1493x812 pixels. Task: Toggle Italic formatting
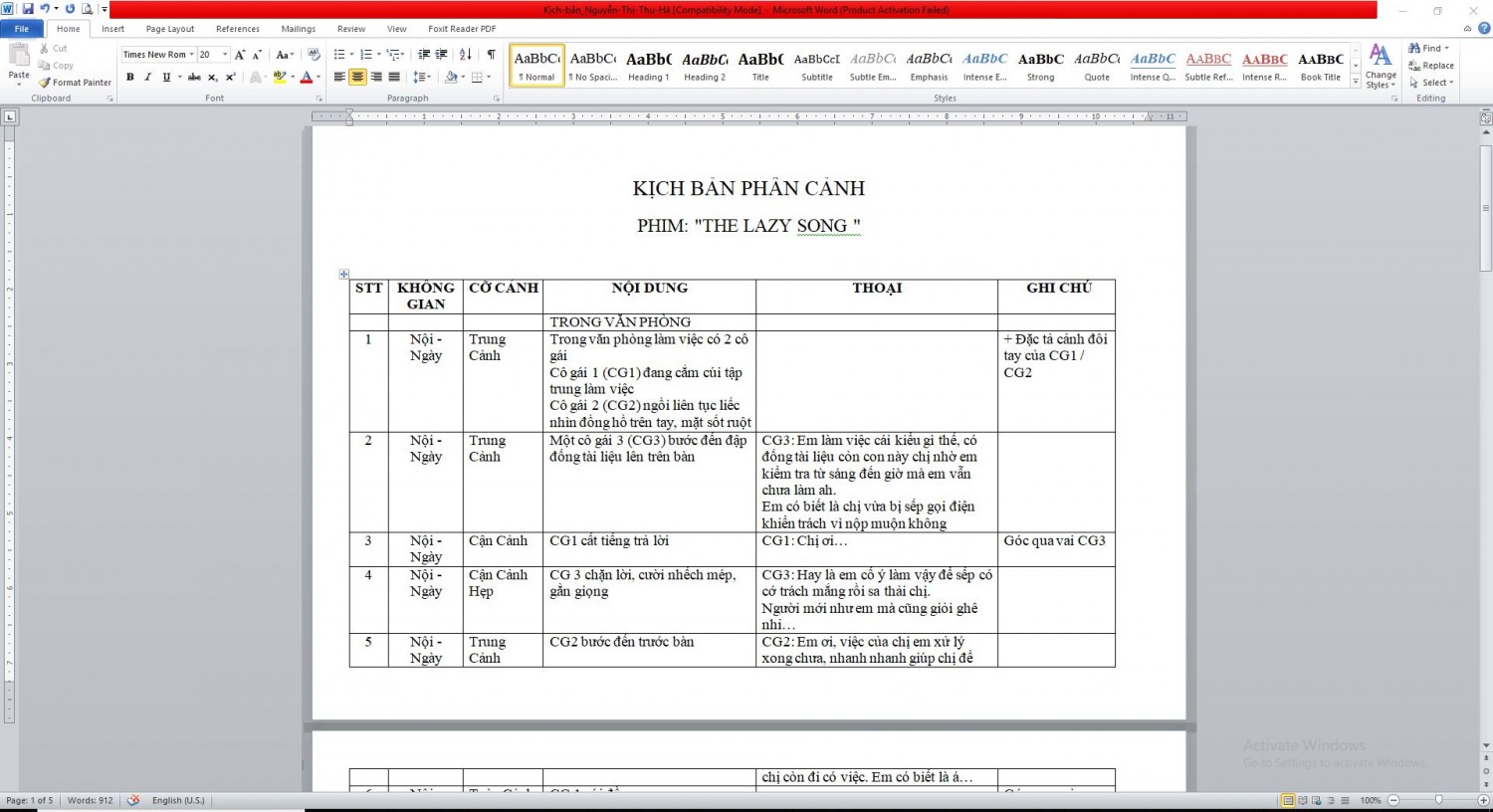point(147,77)
